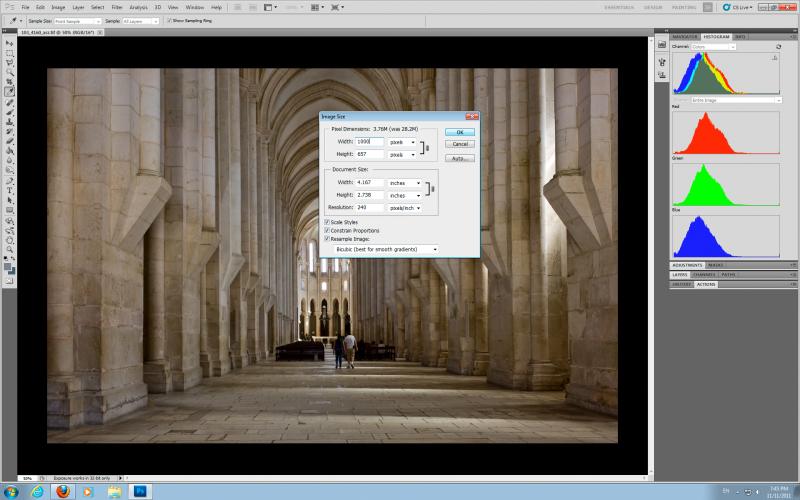800x500 pixels.
Task: Open the Filter menu
Action: coord(117,8)
